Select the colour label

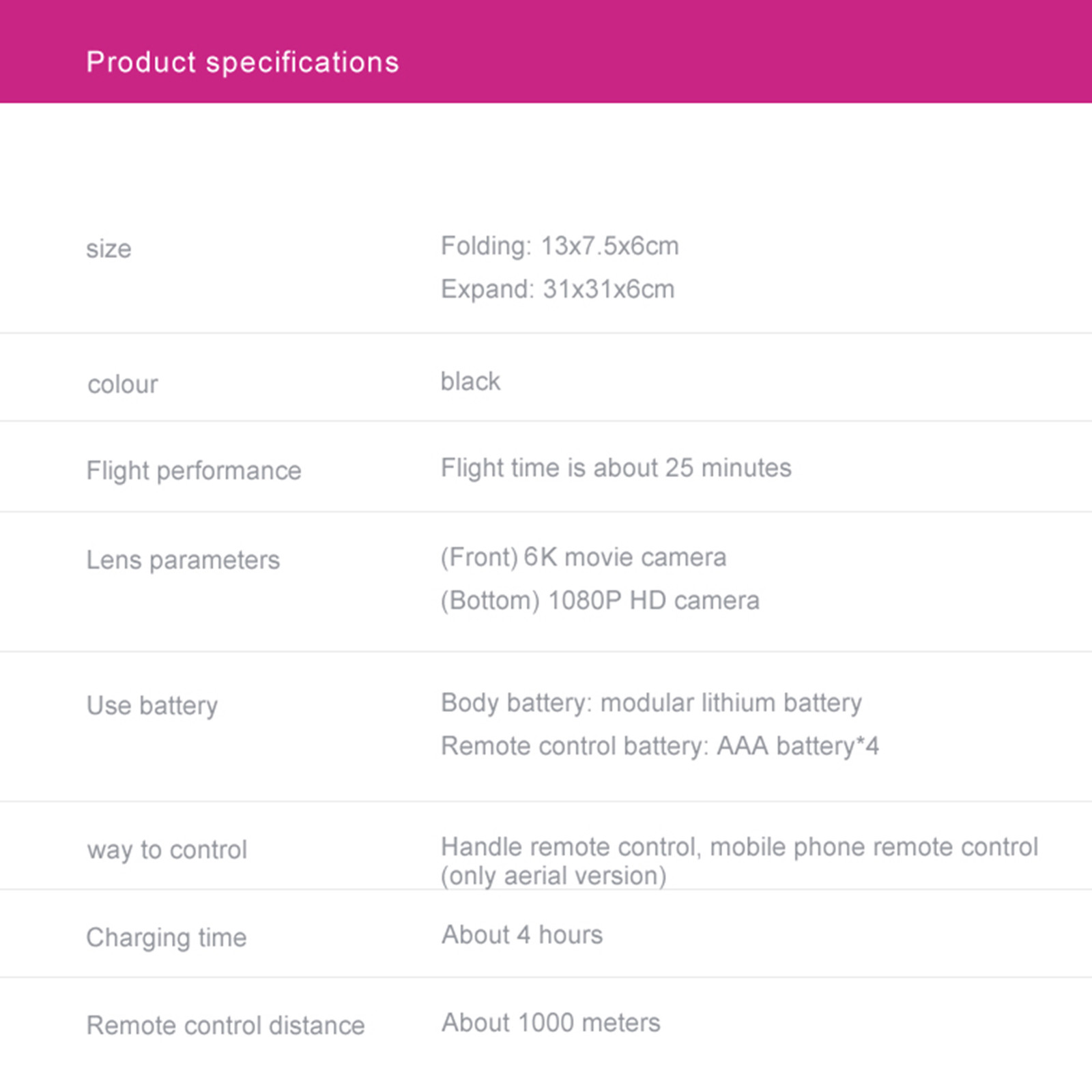click(123, 384)
